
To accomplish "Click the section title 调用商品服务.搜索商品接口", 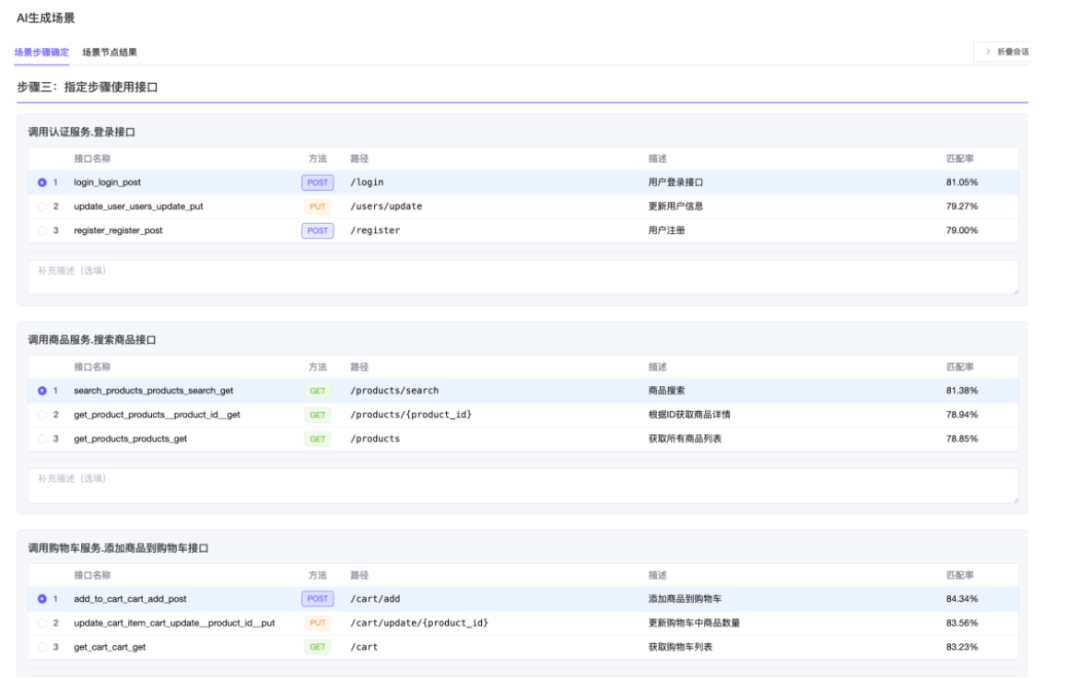I will (x=92, y=340).
